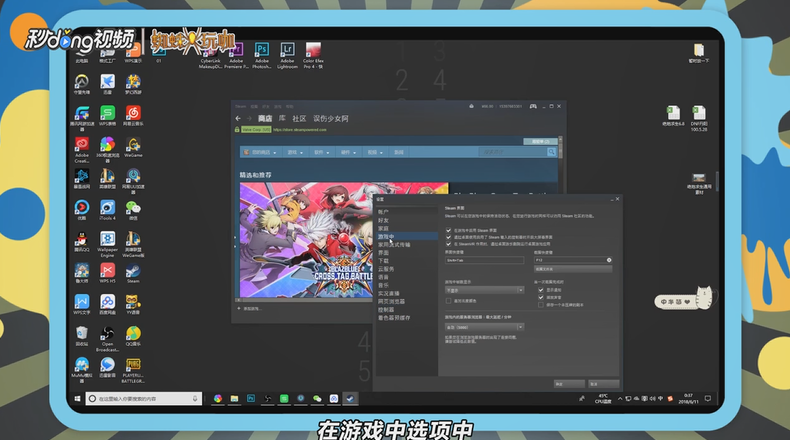Expand the 硬件 dropdown in the store bar
Image resolution: width=790 pixels, height=440 pixels.
[348, 152]
